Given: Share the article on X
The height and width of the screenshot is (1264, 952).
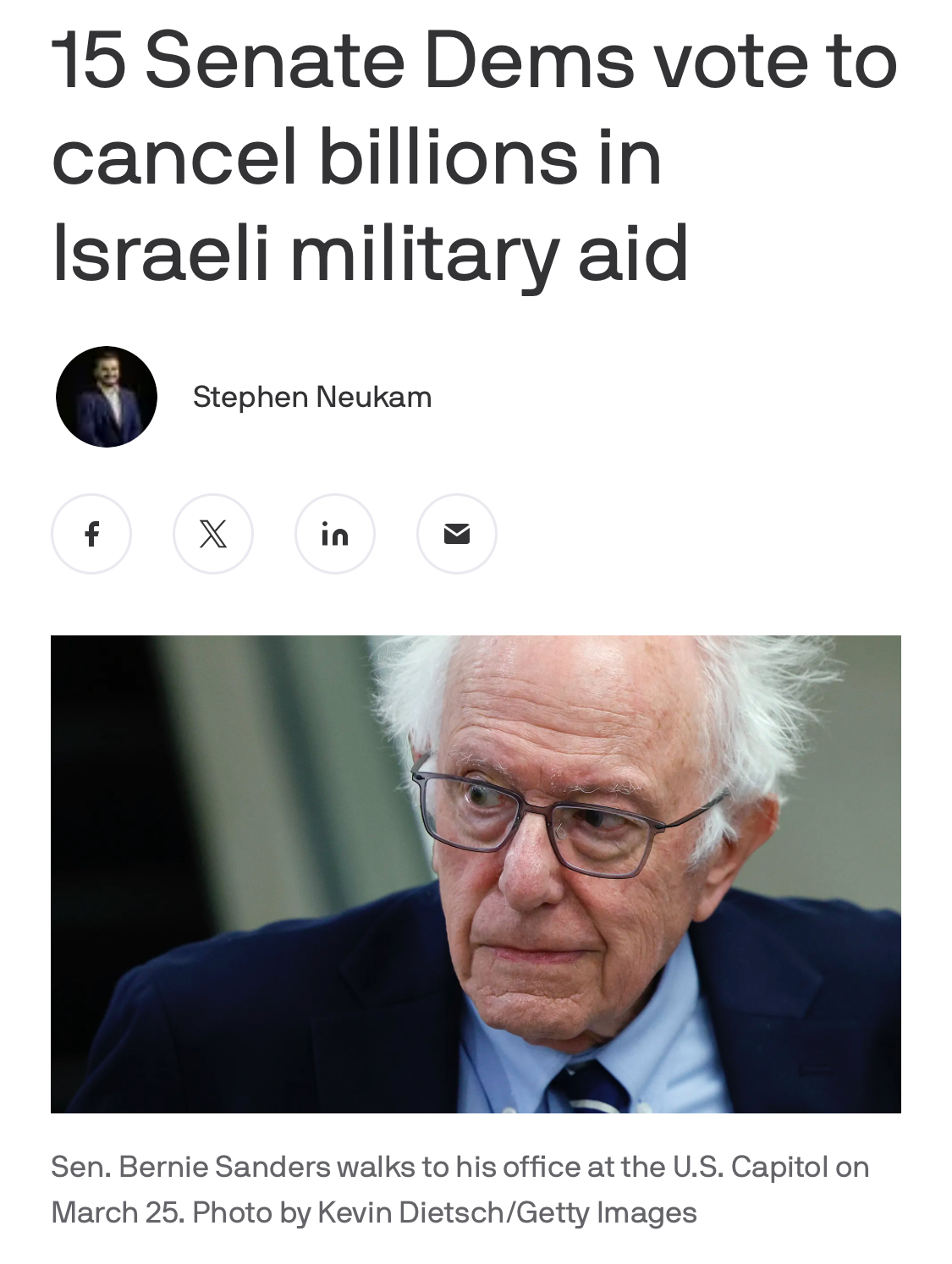Looking at the screenshot, I should pos(213,534).
